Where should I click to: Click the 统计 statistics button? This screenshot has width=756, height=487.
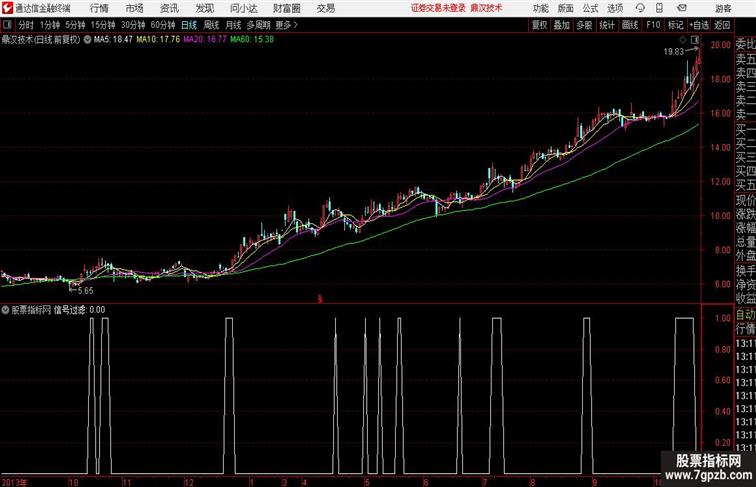(607, 25)
